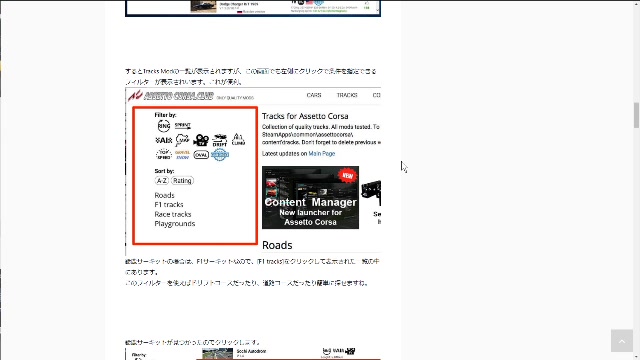Open the Content Manager banner thumbnail

[x=310, y=198]
